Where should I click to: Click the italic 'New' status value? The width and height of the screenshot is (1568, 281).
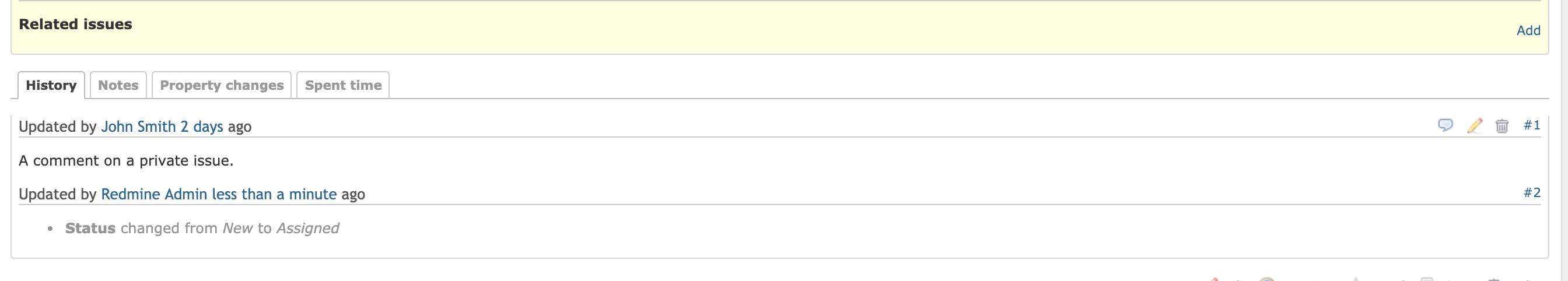click(x=237, y=228)
